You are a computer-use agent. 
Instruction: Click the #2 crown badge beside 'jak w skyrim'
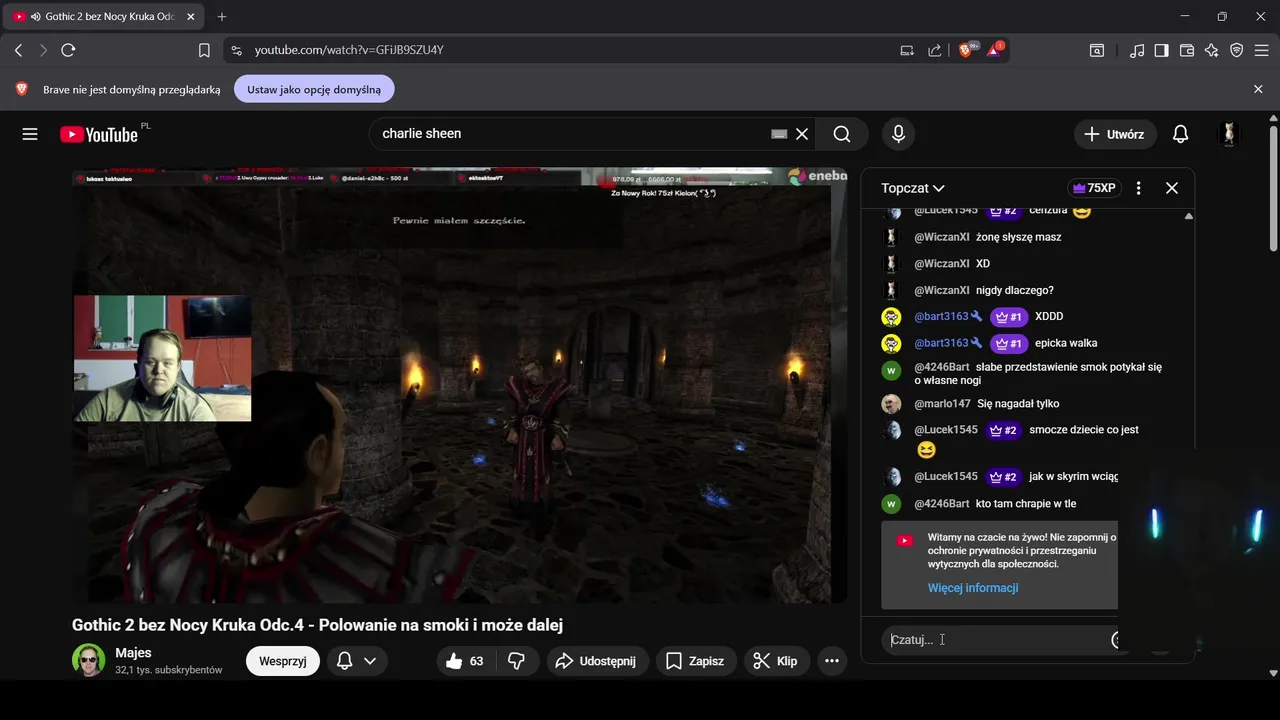point(1004,477)
